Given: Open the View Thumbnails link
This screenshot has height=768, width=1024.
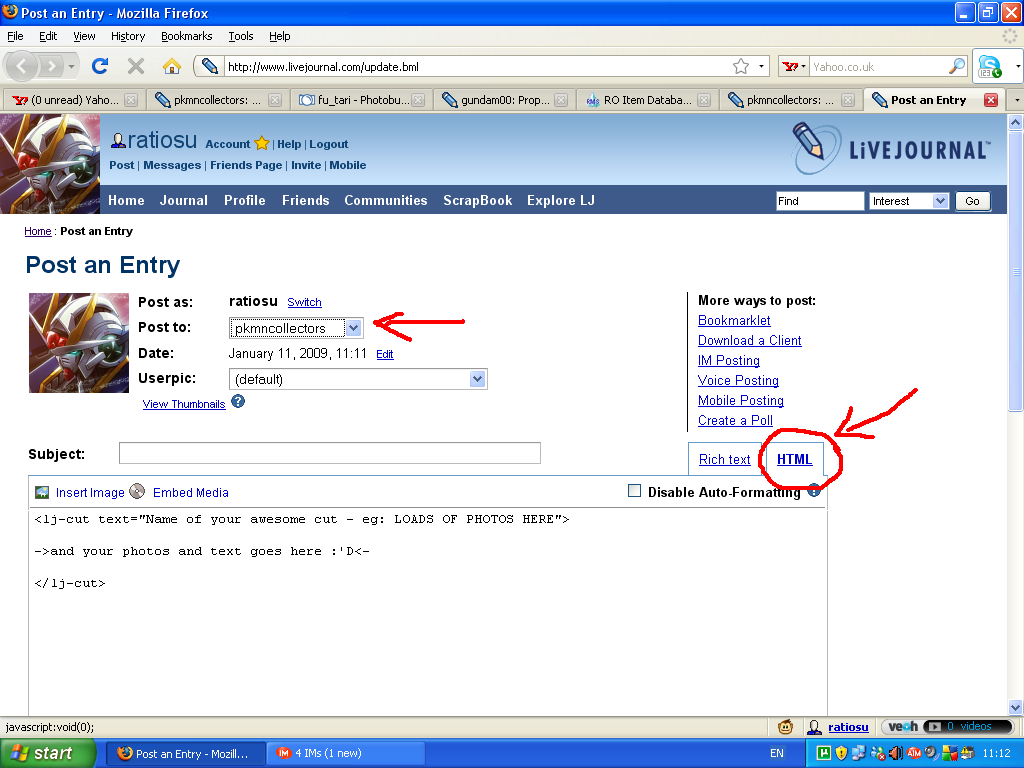Looking at the screenshot, I should tap(184, 404).
